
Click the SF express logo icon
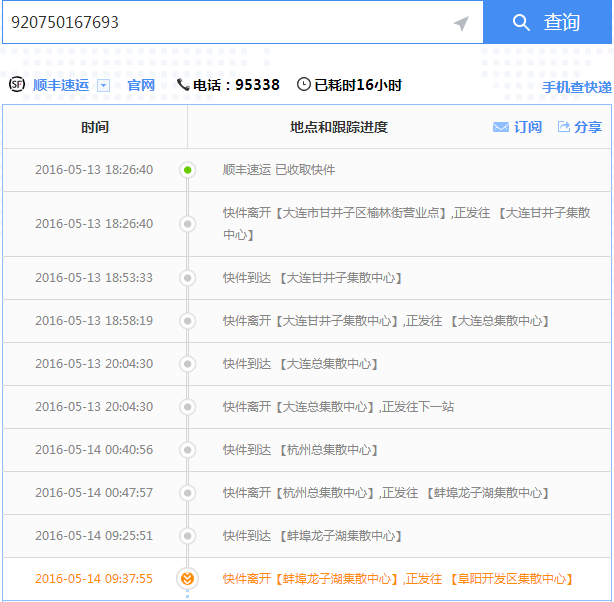17,85
